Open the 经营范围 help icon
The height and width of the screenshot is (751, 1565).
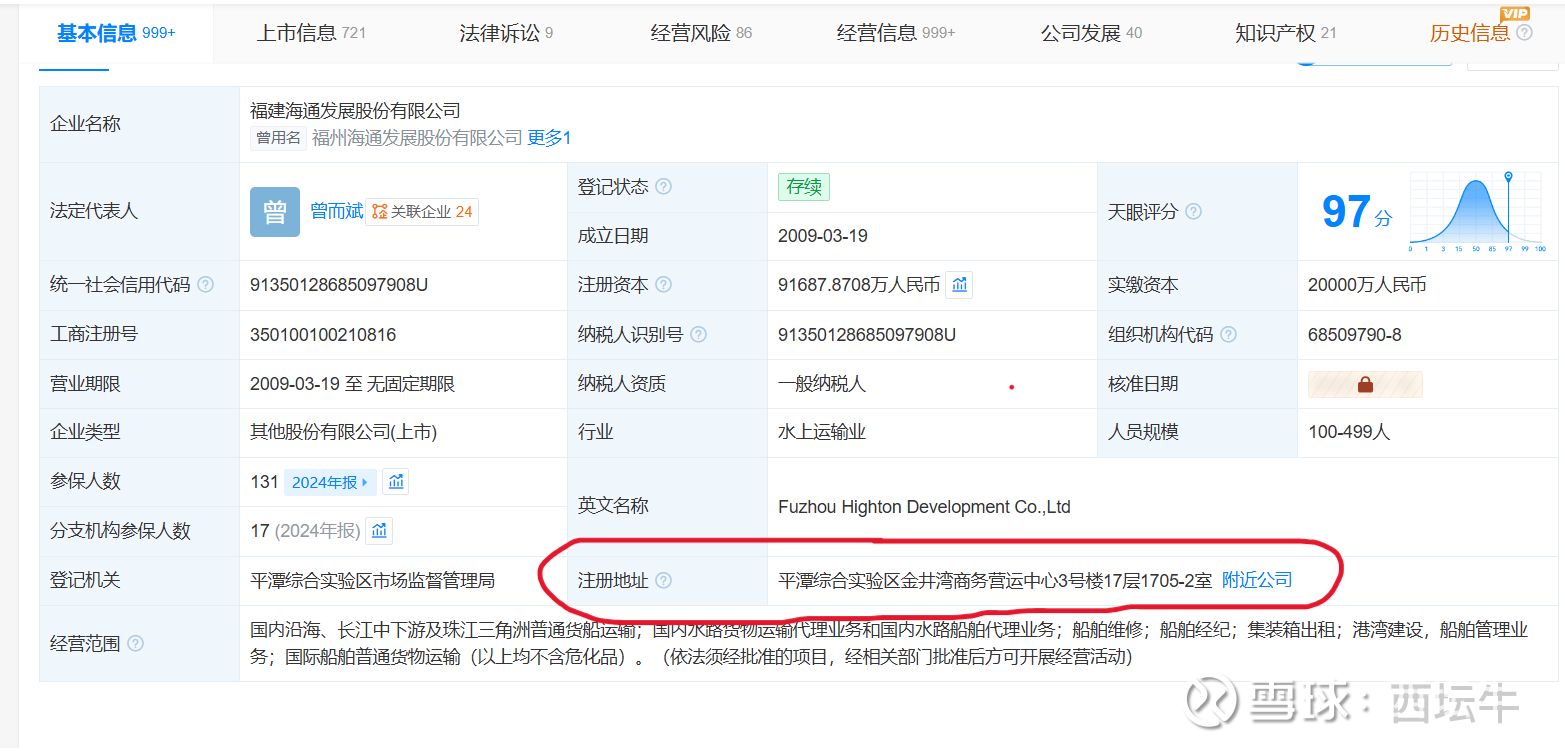[135, 644]
